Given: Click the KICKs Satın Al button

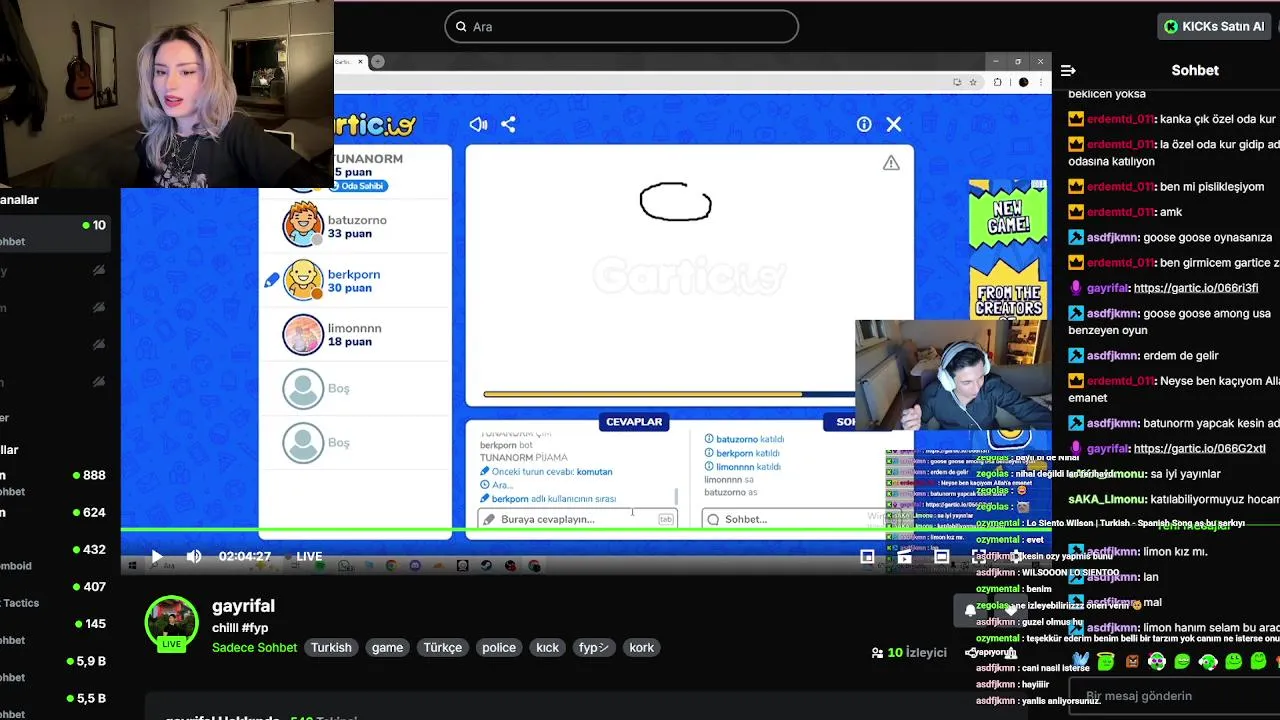Looking at the screenshot, I should [1212, 26].
